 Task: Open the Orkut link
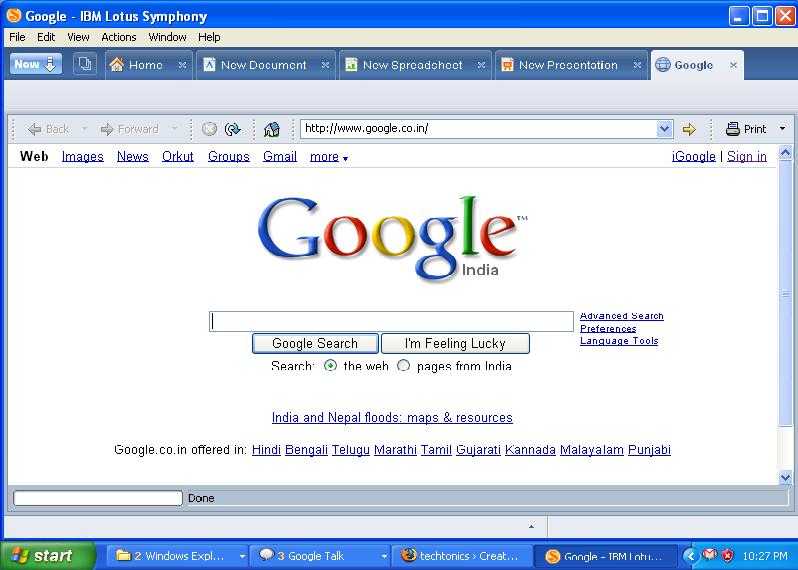pos(178,157)
